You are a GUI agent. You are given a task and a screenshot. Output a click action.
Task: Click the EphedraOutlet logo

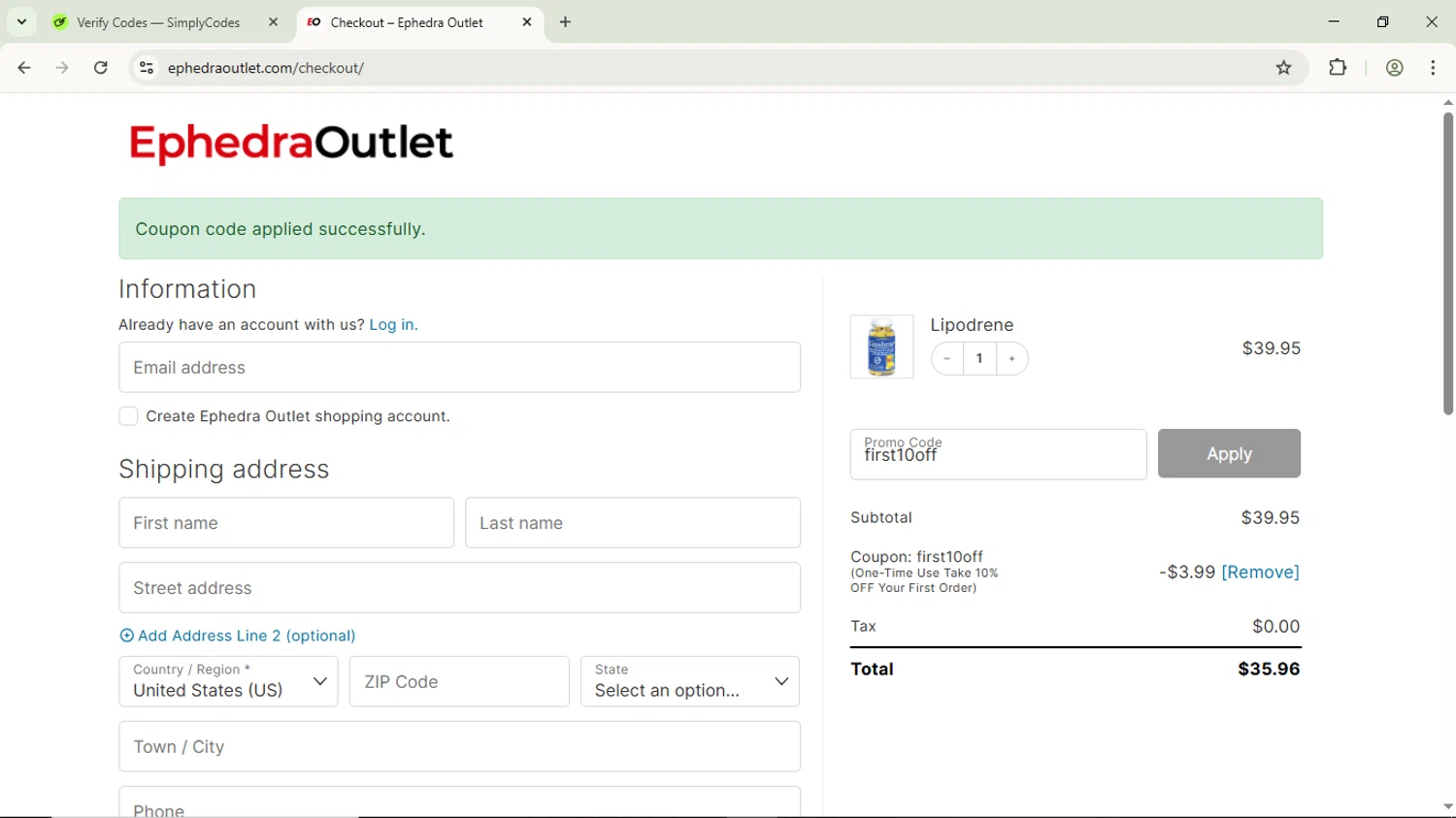click(x=291, y=143)
